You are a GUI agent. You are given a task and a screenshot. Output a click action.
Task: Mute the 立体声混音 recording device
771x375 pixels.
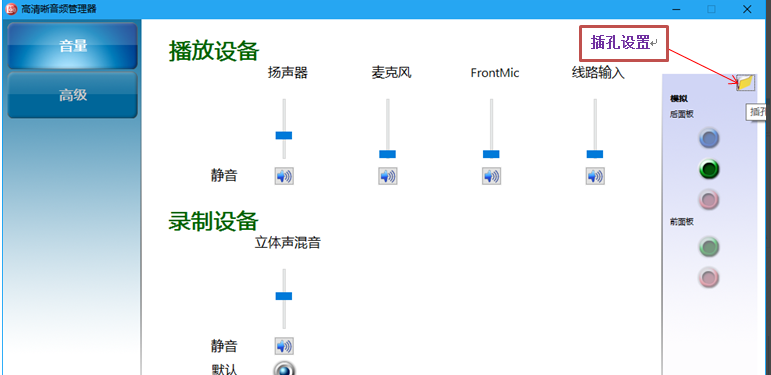[x=284, y=346]
